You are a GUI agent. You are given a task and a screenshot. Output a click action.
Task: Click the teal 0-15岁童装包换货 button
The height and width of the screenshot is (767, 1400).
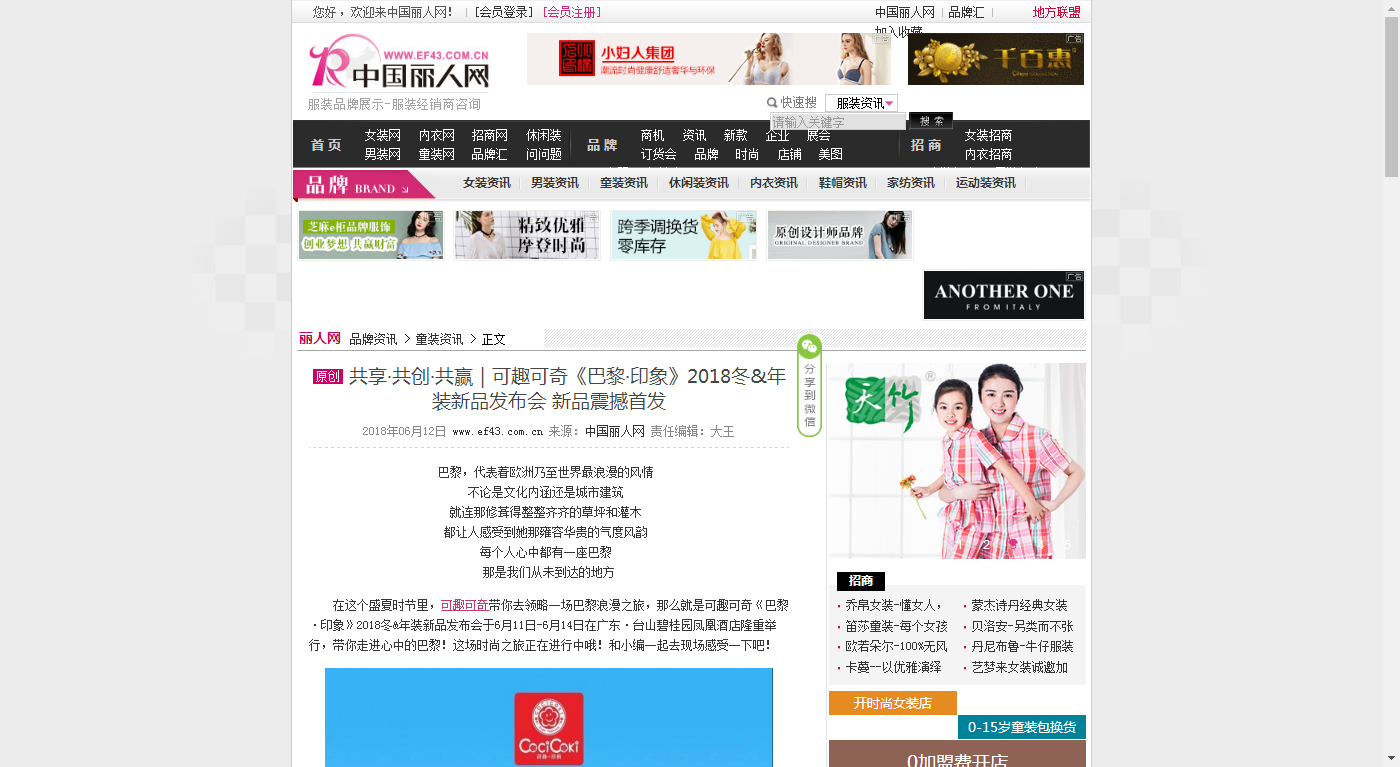pyautogui.click(x=1022, y=727)
